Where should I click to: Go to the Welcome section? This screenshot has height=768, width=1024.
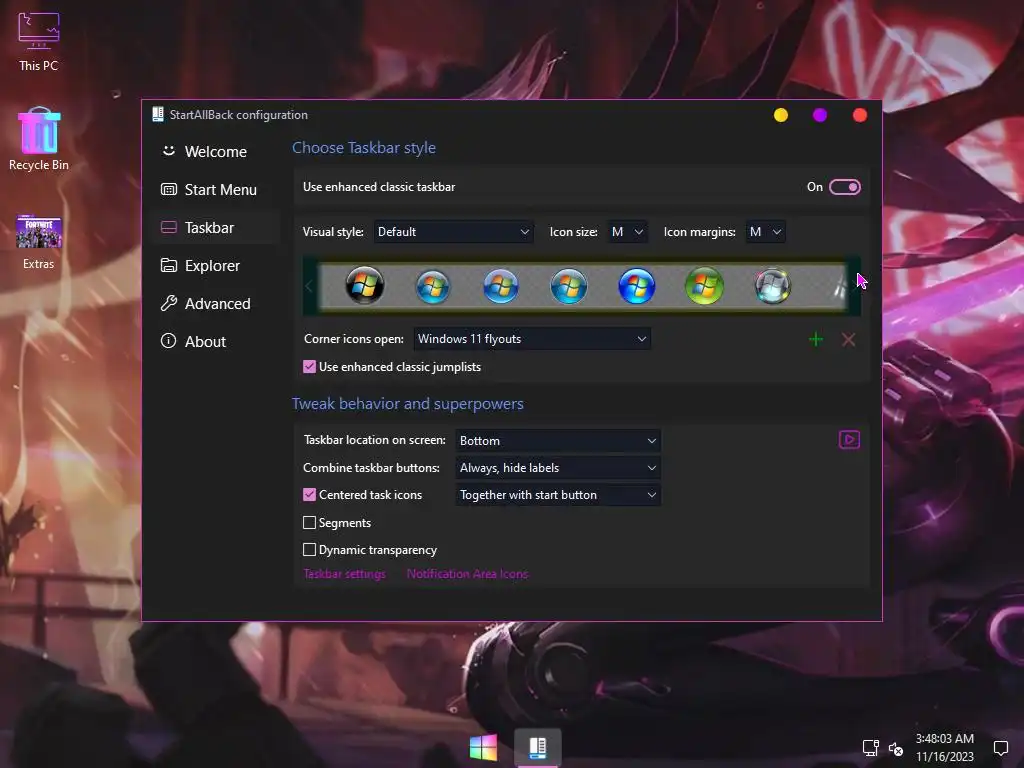pyautogui.click(x=214, y=152)
